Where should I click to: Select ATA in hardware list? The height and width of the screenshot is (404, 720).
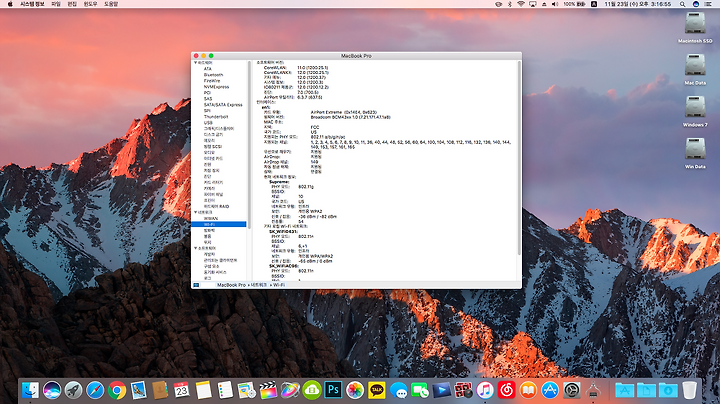(x=208, y=69)
